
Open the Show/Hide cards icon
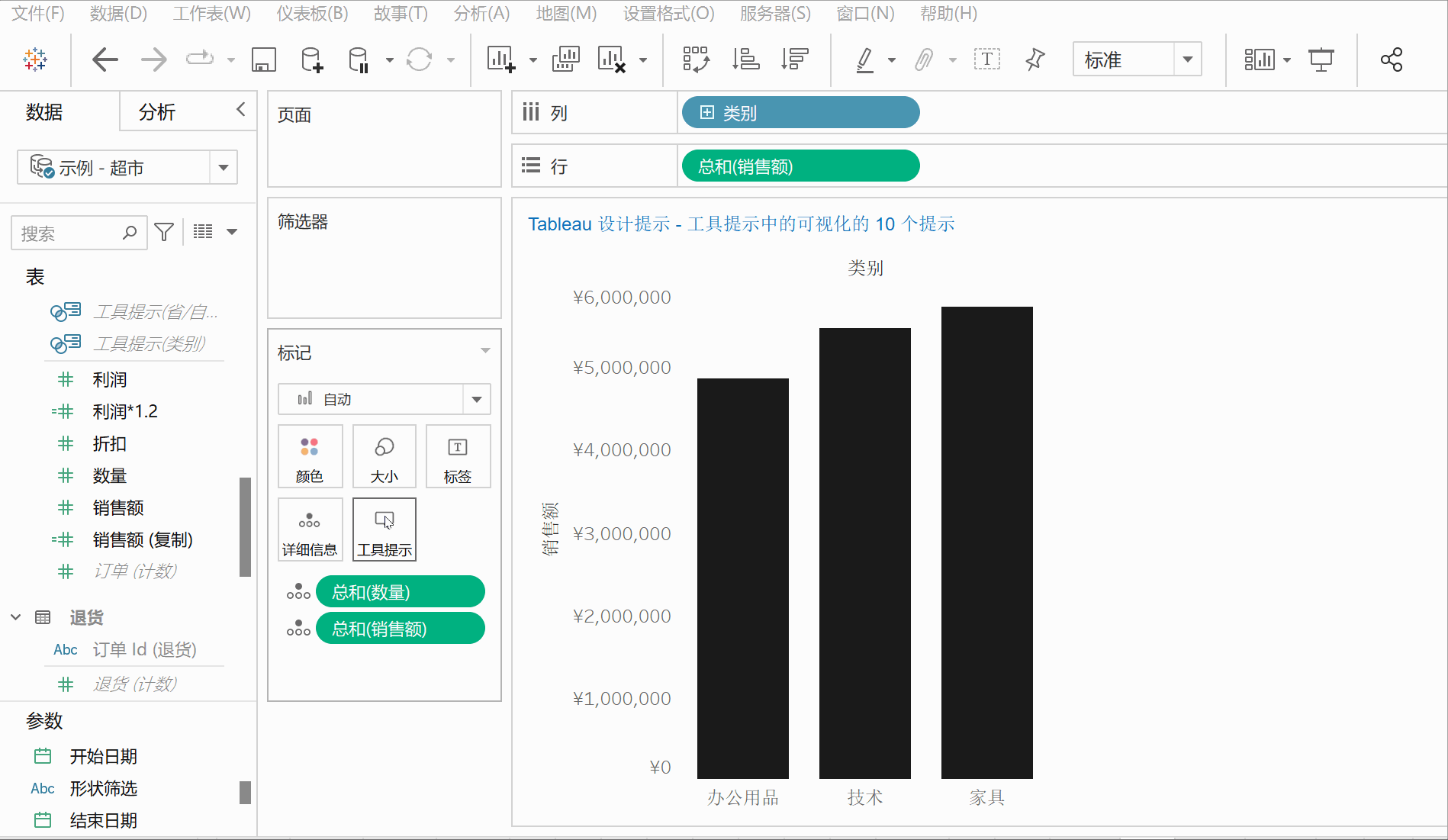[x=1260, y=60]
